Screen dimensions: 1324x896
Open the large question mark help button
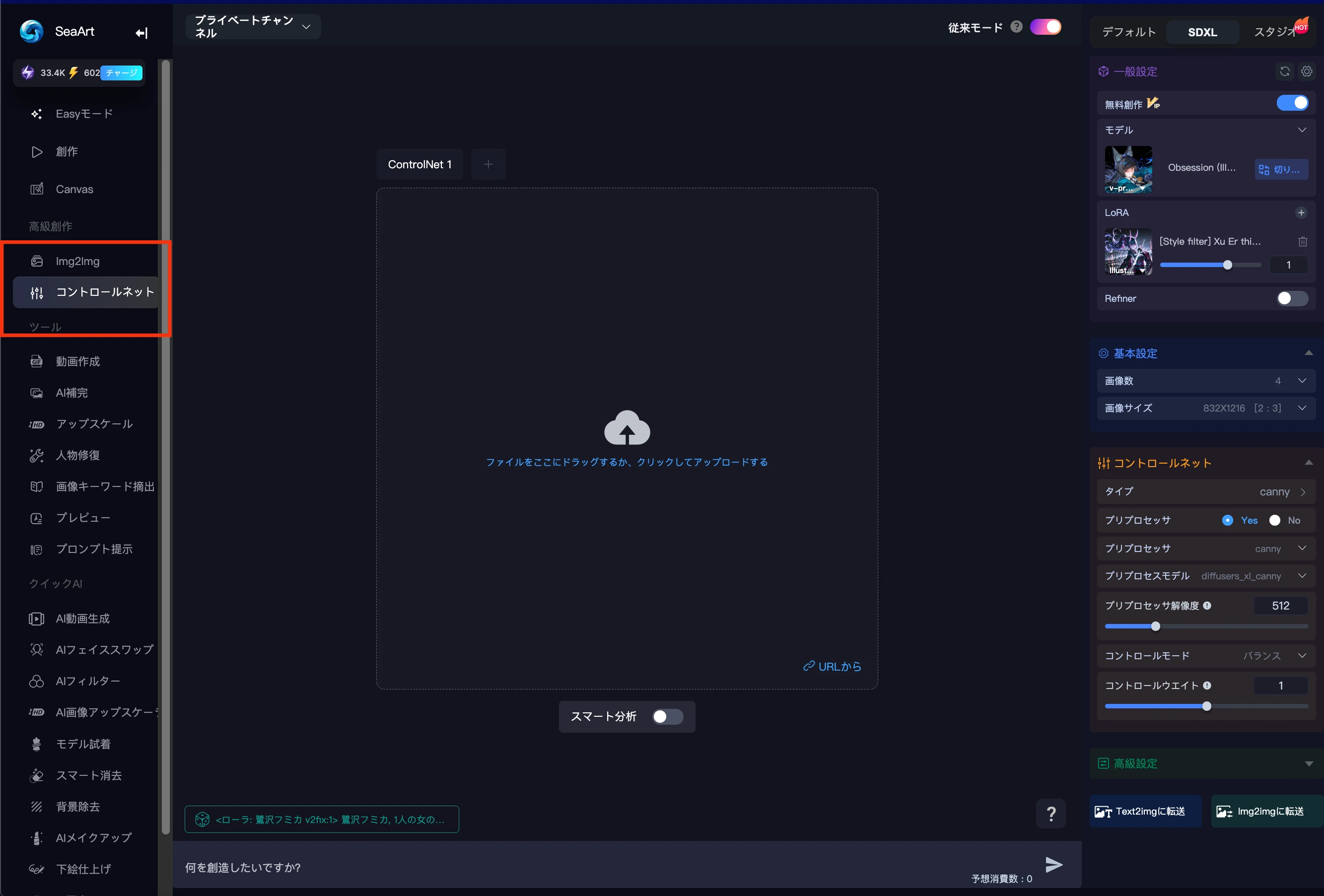coord(1051,814)
